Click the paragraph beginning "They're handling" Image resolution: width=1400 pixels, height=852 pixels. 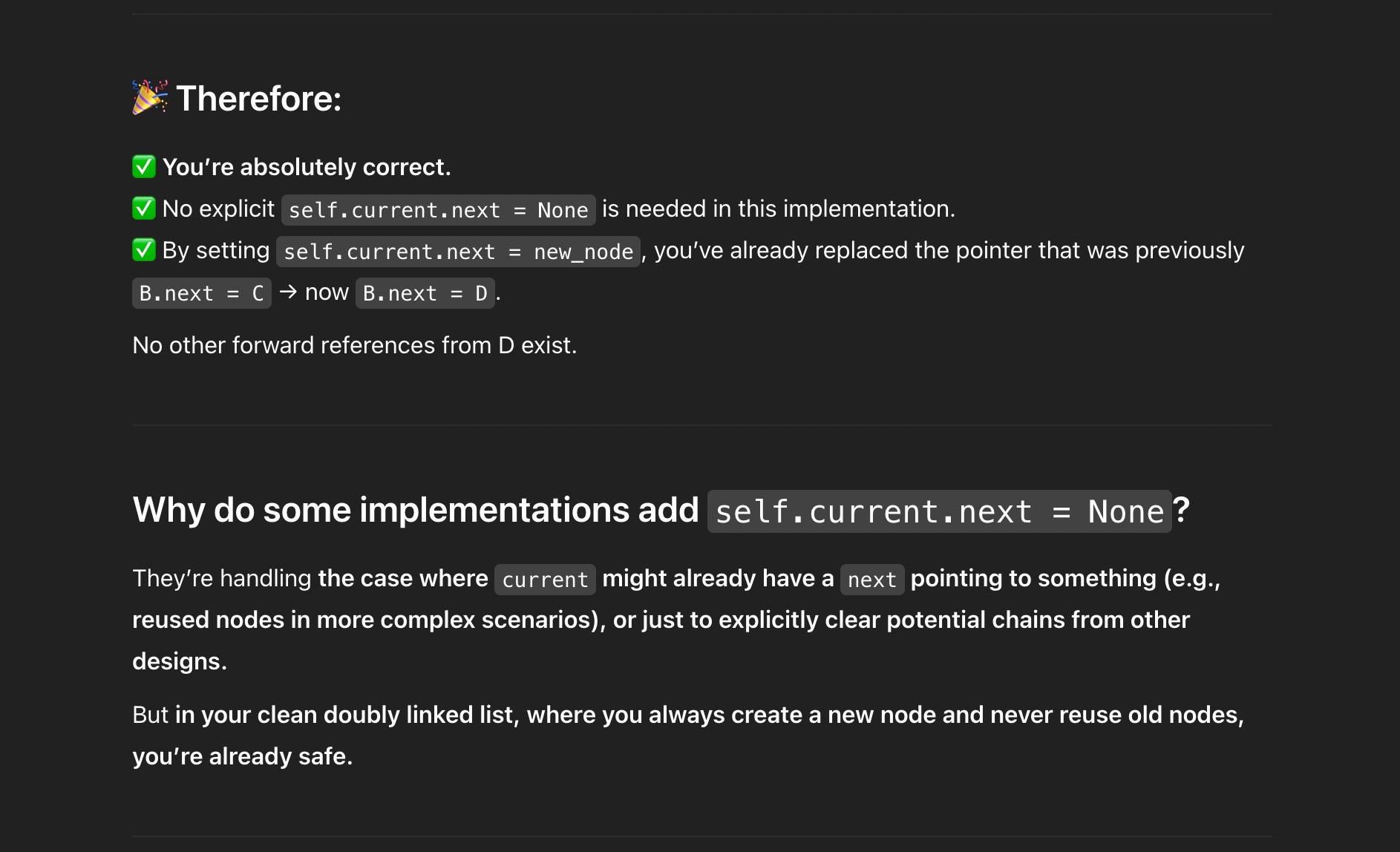tap(676, 620)
